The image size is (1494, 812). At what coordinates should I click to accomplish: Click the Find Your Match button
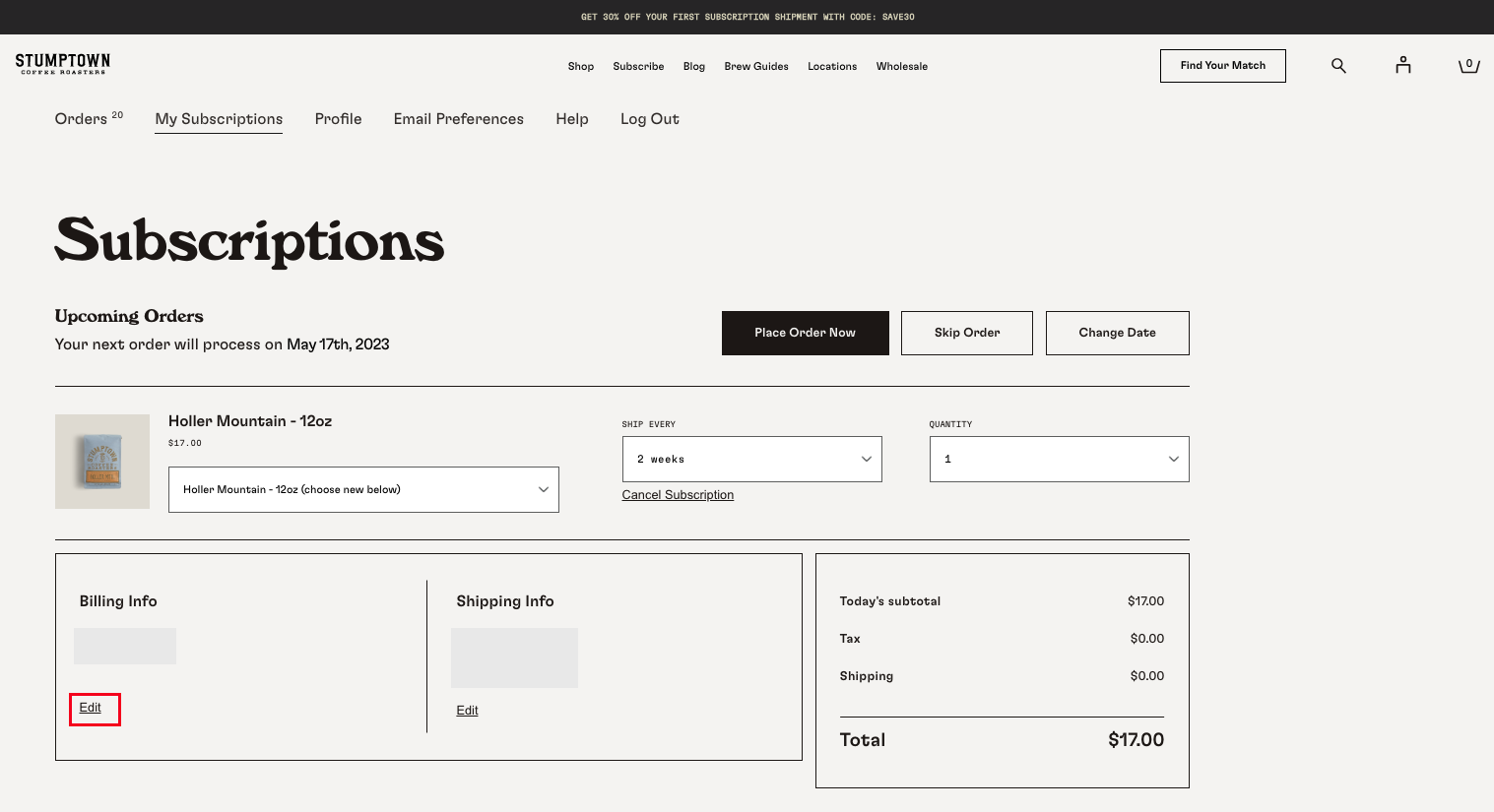(1223, 66)
